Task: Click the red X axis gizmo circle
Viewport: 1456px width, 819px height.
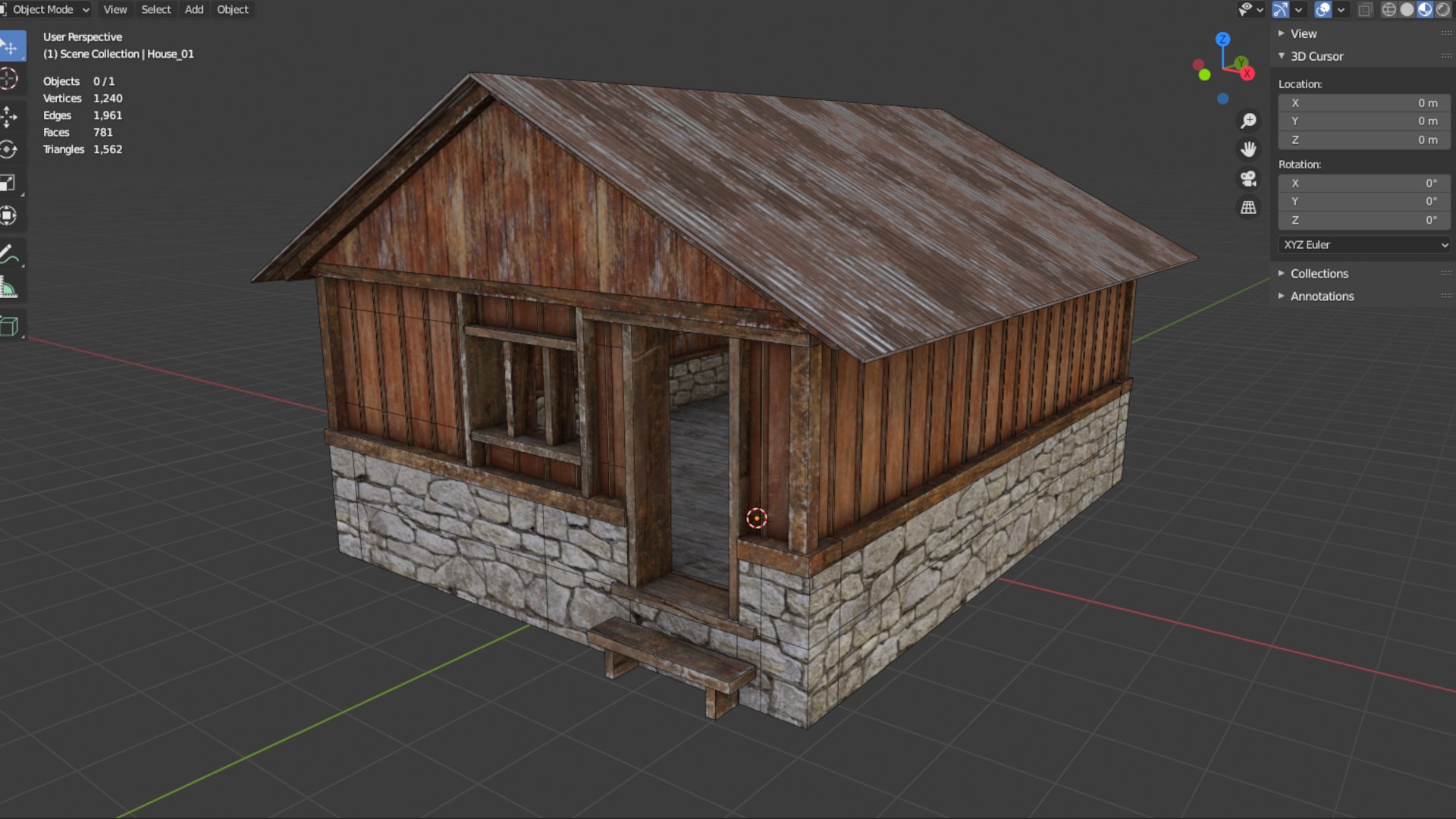Action: tap(1247, 74)
